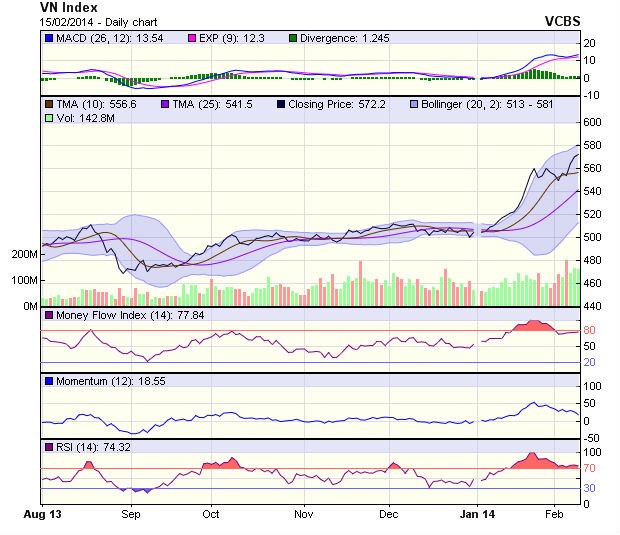Click the VCBS label at top right
This screenshot has height=535, width=620.
click(x=563, y=20)
